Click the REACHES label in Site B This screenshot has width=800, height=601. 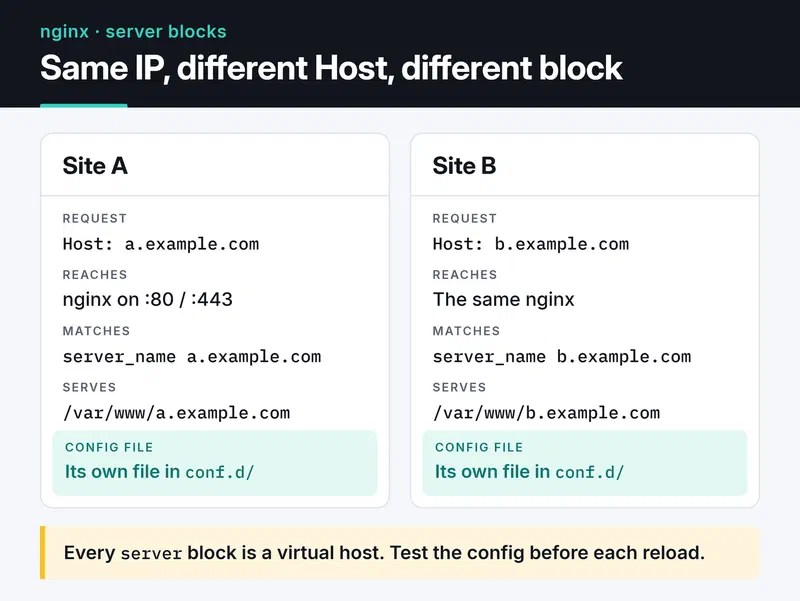click(x=465, y=274)
